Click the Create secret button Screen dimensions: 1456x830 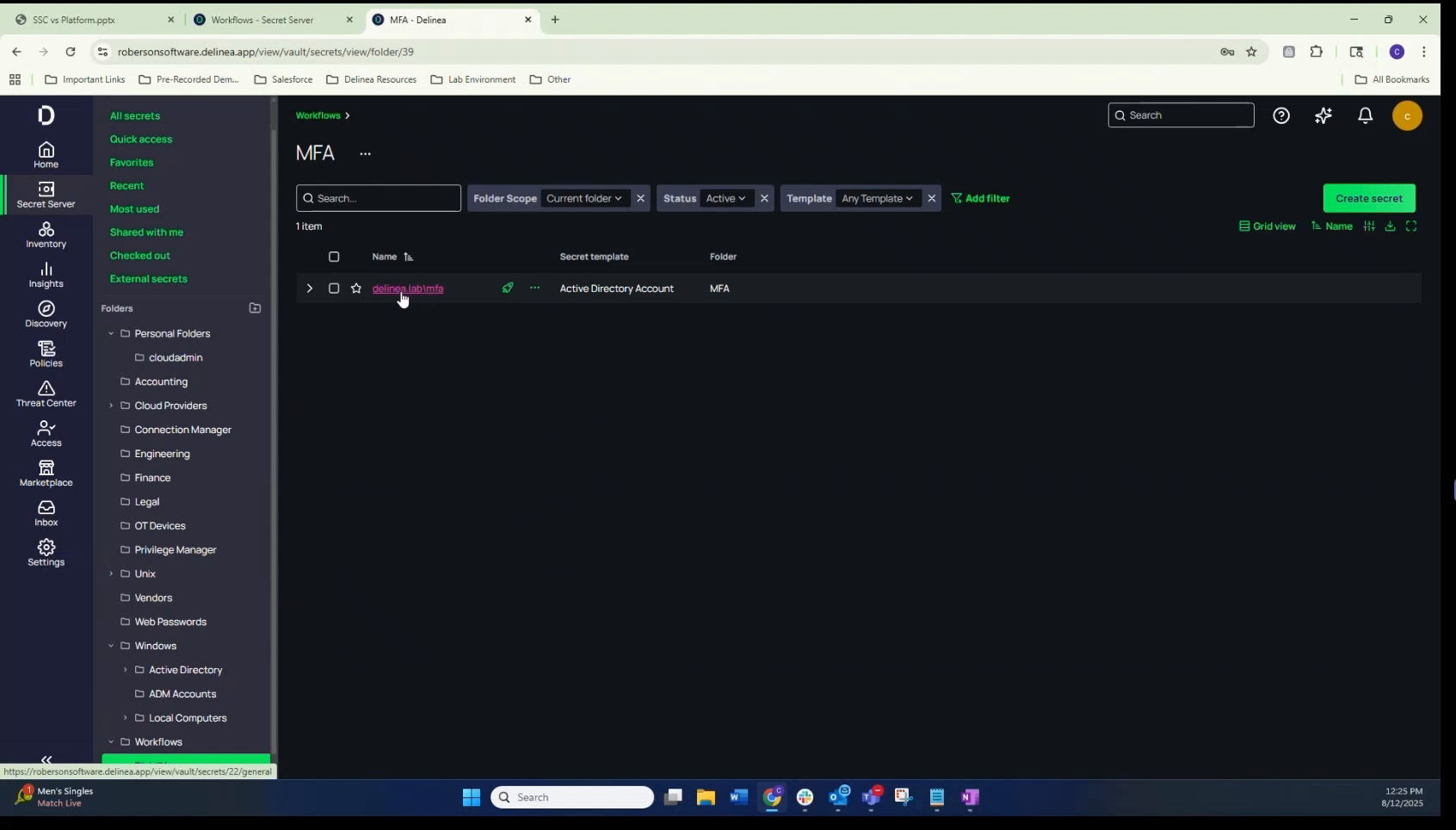pyautogui.click(x=1368, y=197)
